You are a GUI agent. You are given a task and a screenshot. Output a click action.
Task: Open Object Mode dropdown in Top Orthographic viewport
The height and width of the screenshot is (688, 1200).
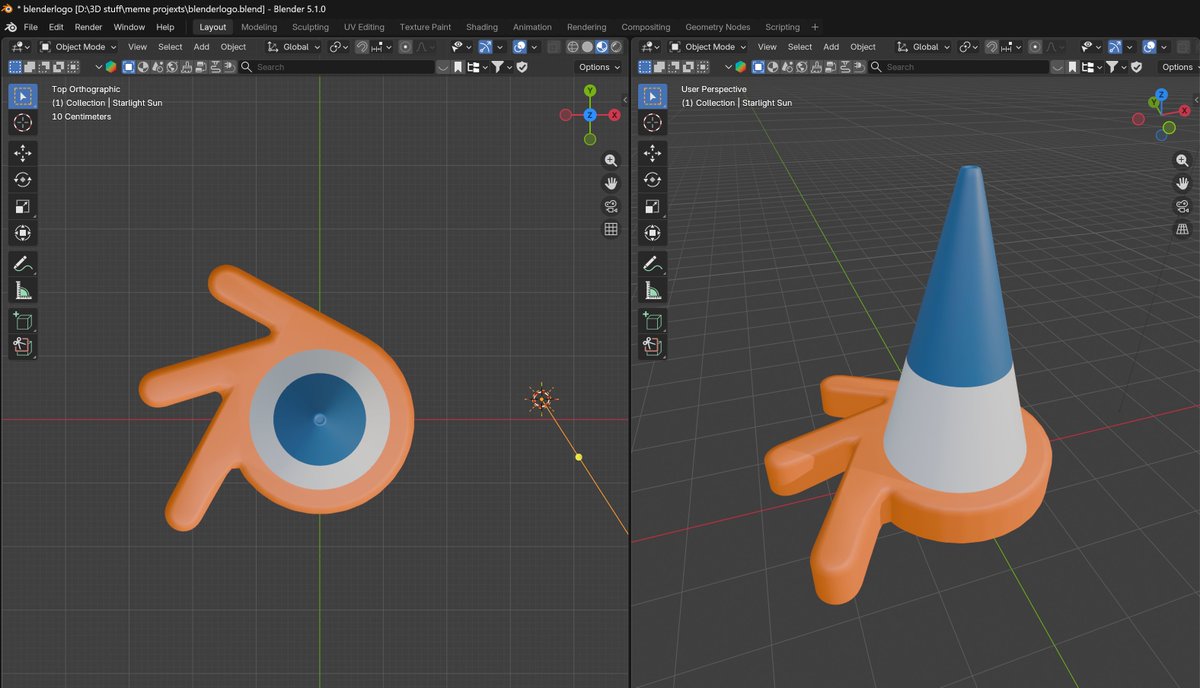coord(78,47)
